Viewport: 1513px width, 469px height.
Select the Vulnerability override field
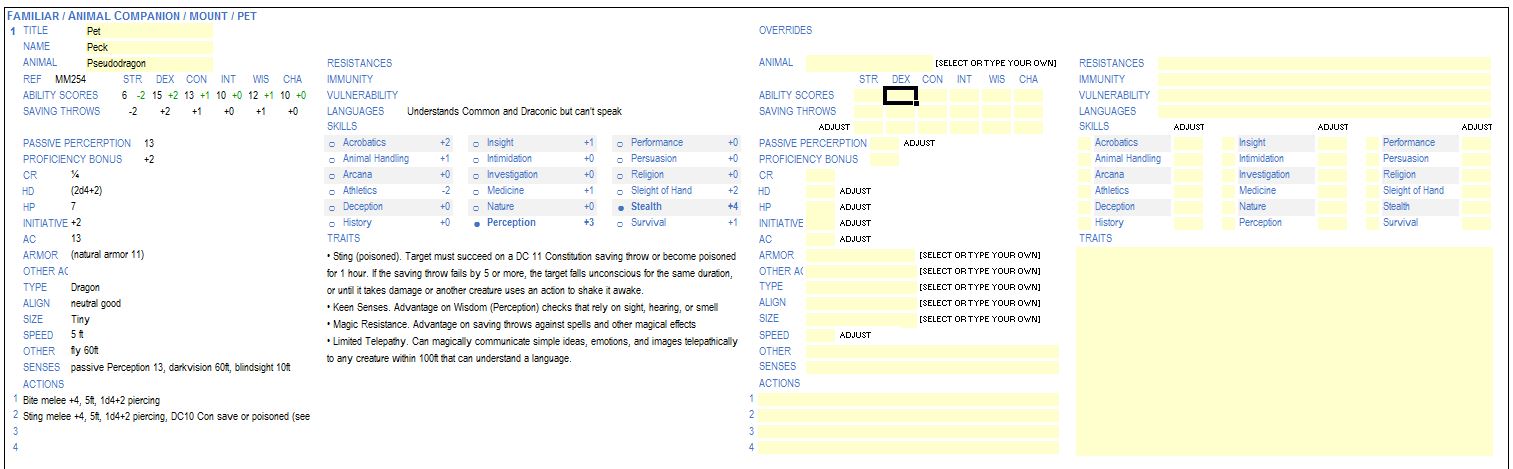[1324, 95]
